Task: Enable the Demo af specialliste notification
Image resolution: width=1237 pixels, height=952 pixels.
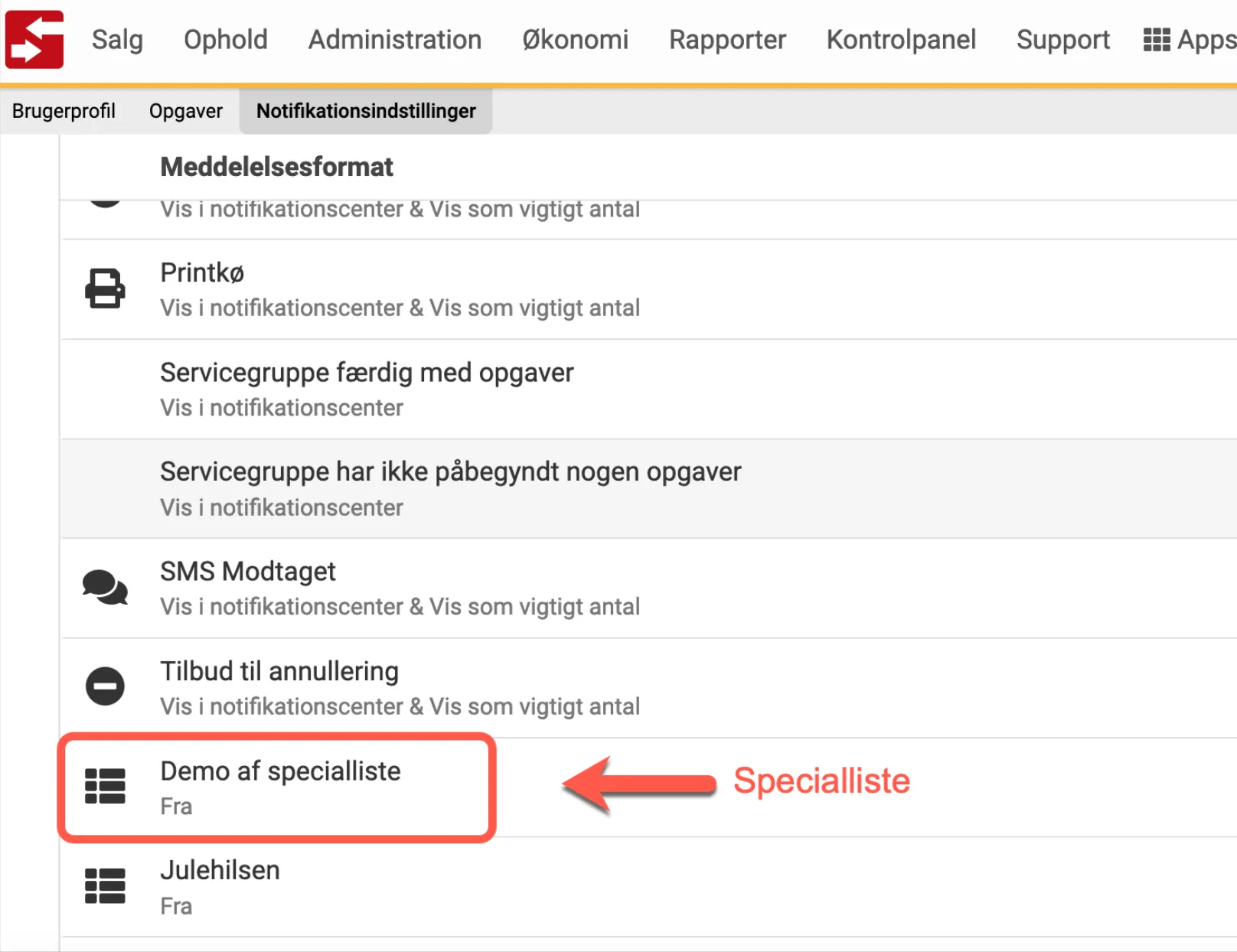Action: [x=279, y=787]
